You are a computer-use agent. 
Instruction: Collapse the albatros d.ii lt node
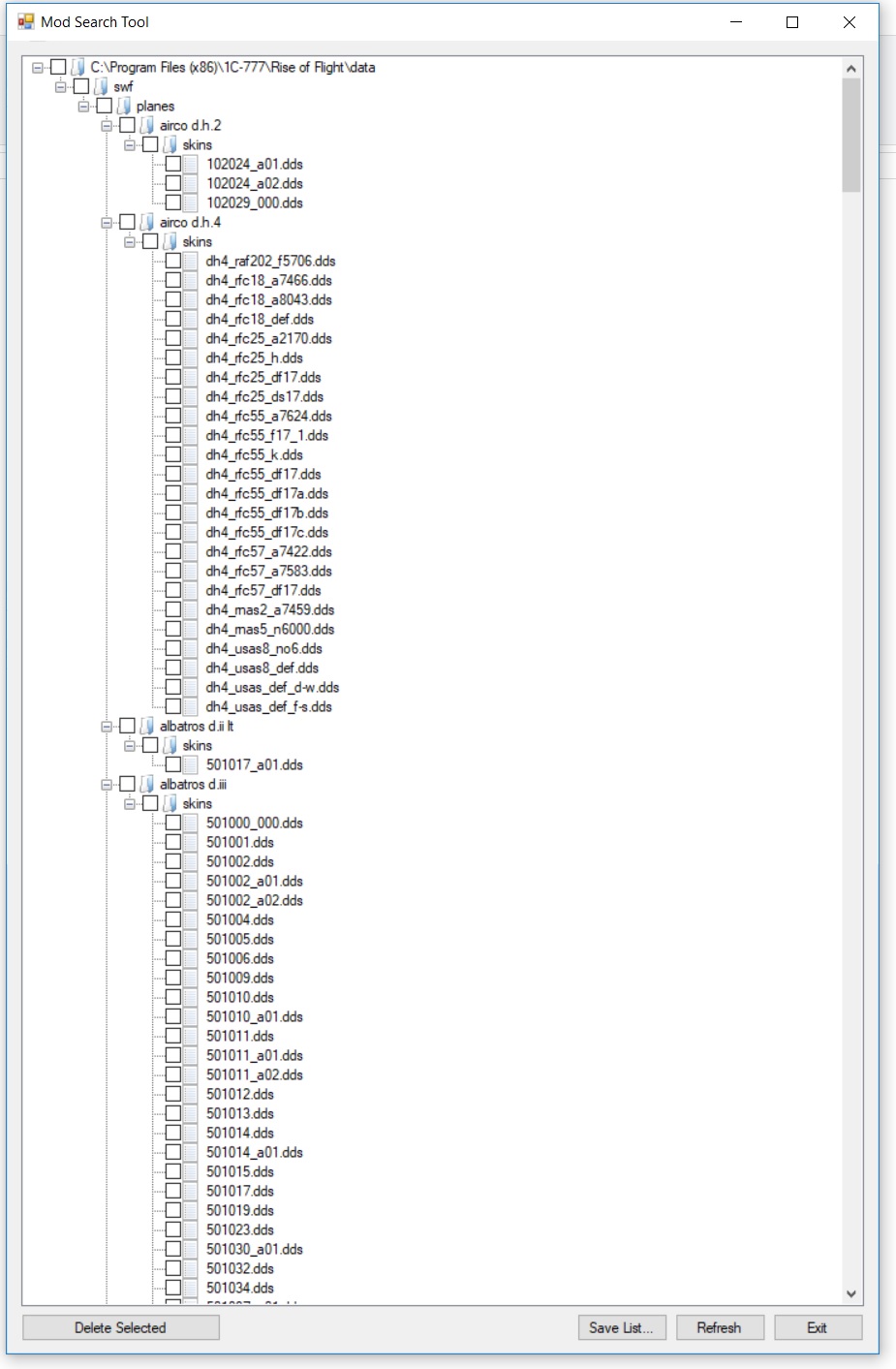click(x=107, y=726)
